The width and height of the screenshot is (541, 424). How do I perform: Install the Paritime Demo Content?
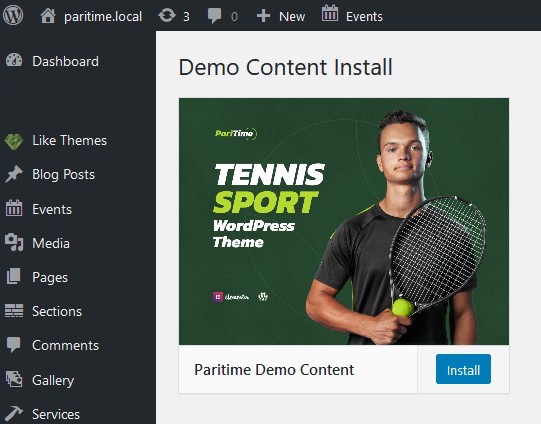click(463, 369)
